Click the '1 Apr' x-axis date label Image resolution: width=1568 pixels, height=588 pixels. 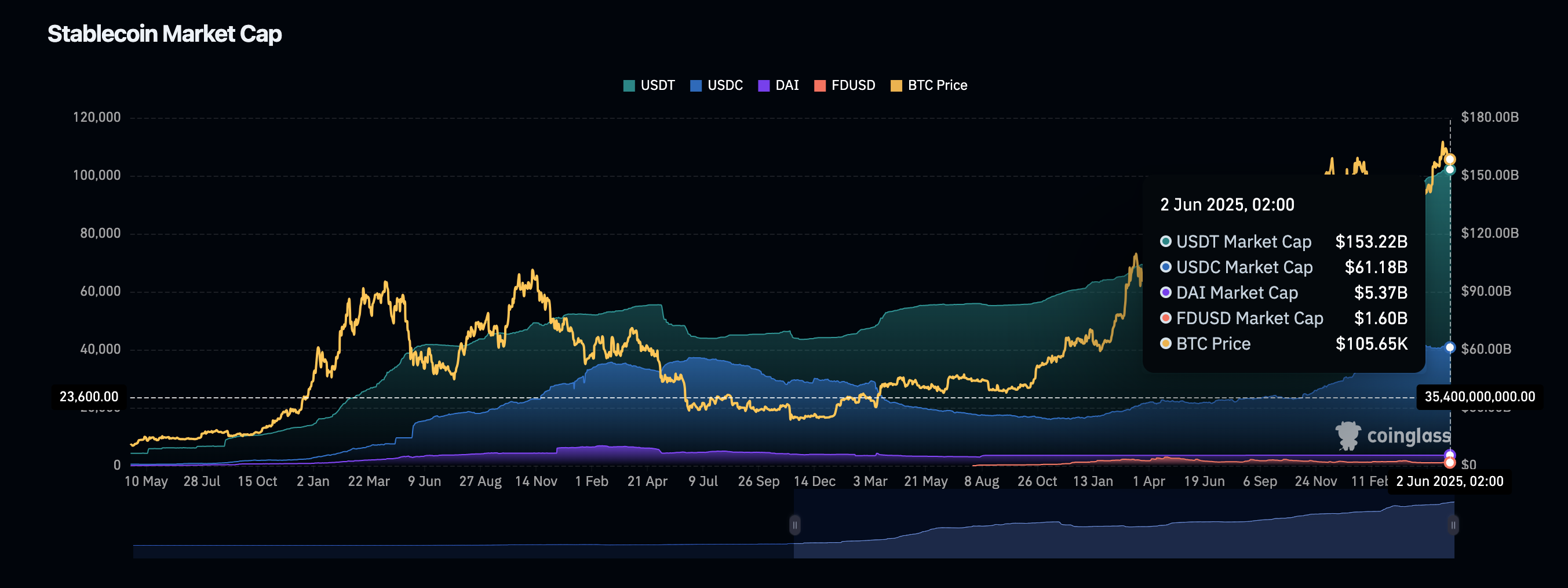point(1148,481)
